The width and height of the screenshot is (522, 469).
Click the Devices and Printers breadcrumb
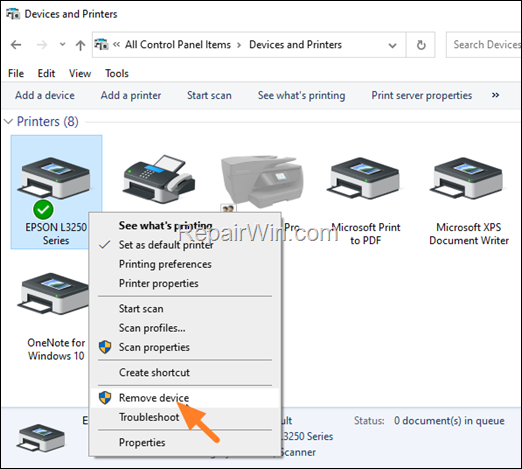pos(295,45)
